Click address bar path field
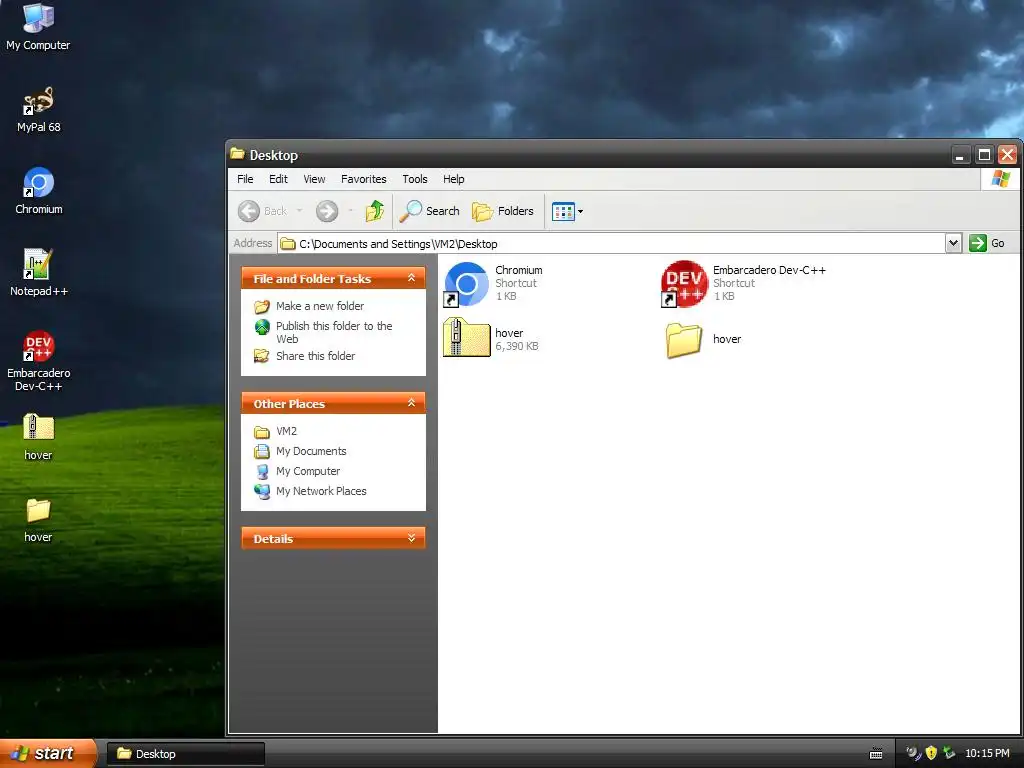This screenshot has width=1024, height=768. point(612,244)
